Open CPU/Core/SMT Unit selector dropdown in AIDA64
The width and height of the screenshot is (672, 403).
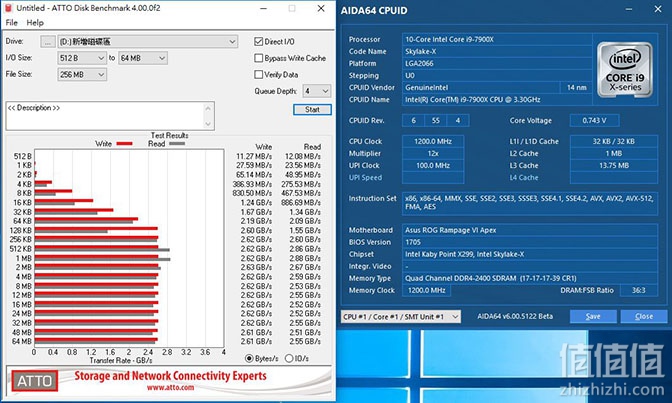coord(401,317)
